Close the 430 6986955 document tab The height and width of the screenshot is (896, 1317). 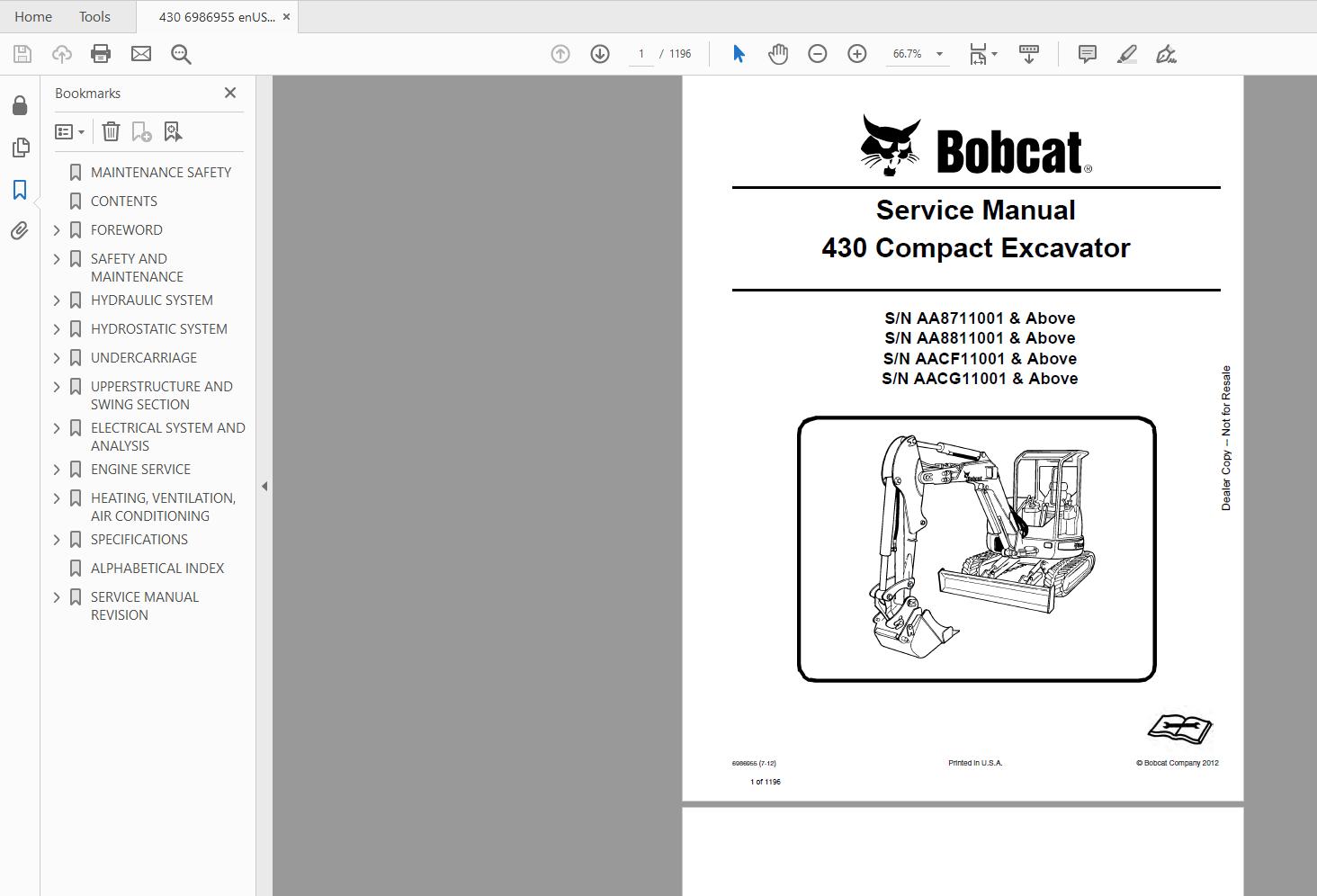click(x=287, y=17)
